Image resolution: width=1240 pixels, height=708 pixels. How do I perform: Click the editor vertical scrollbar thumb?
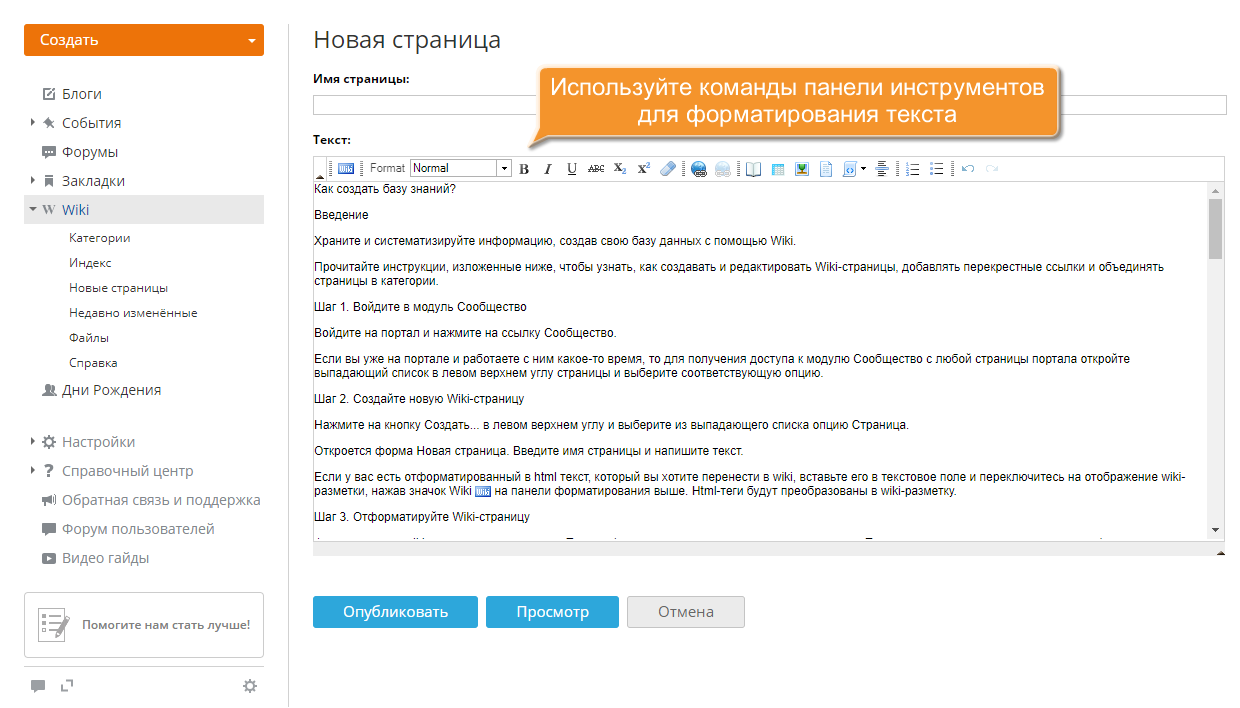tap(1216, 229)
